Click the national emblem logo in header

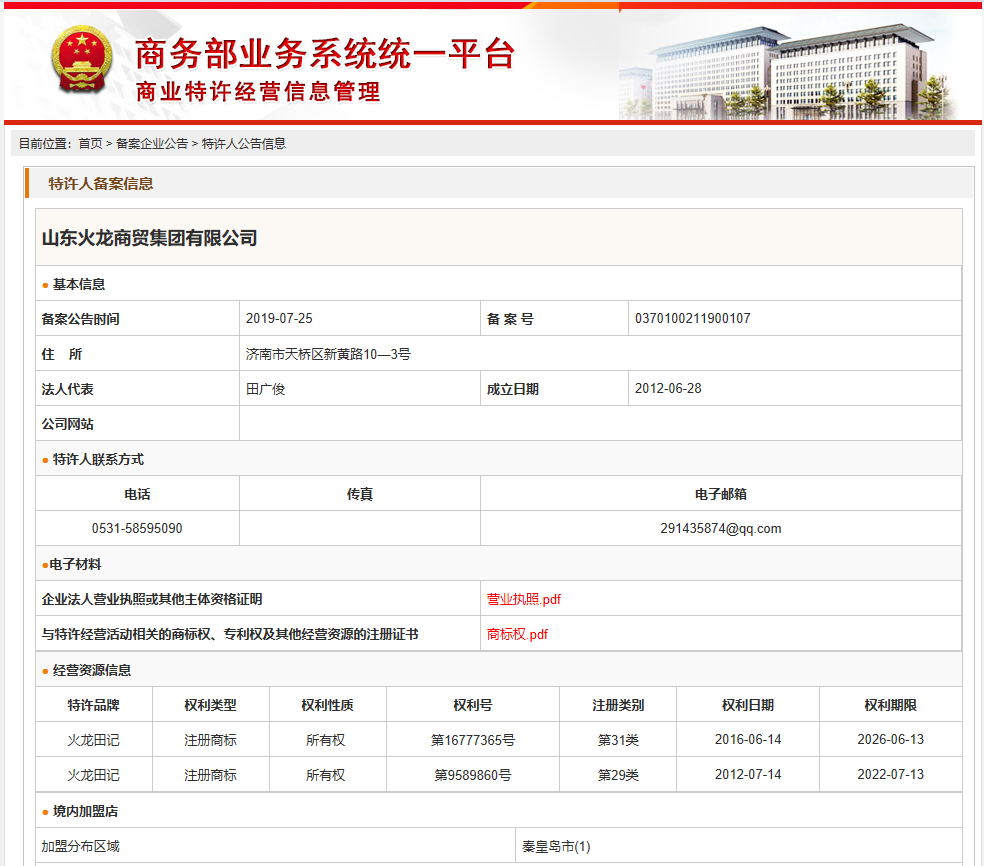(82, 60)
